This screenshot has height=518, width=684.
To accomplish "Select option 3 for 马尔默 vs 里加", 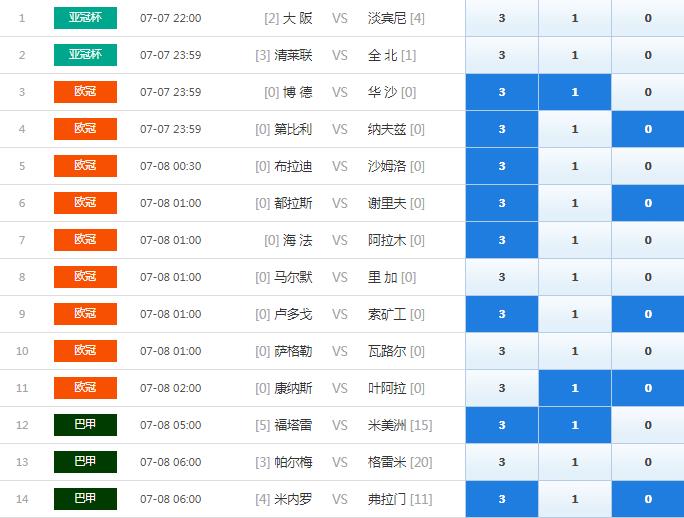I will [x=502, y=277].
